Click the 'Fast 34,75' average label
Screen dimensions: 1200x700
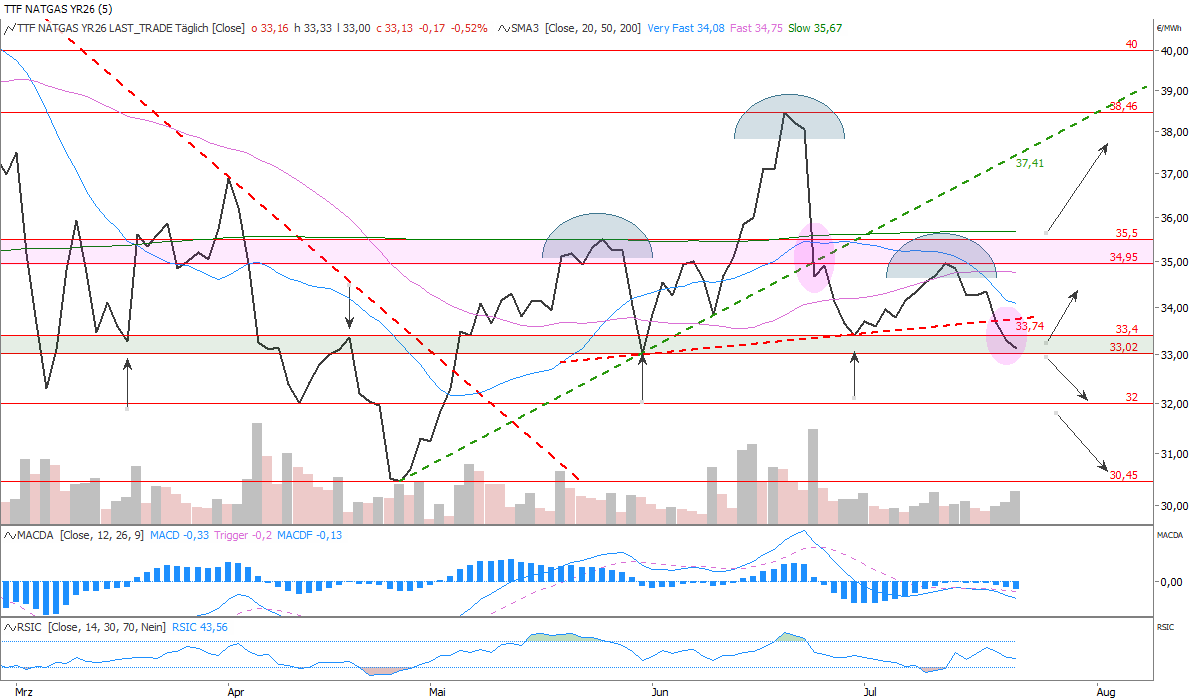click(x=756, y=28)
